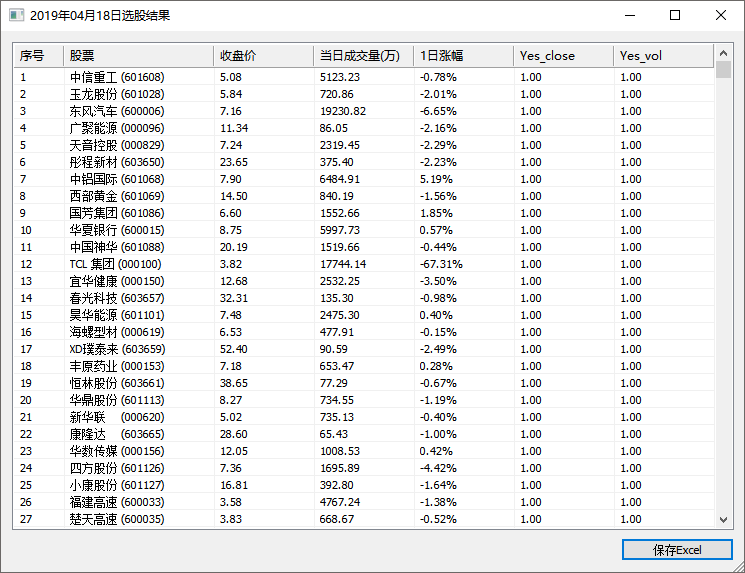Sort by the 1日涨幅 column header
Image resolution: width=745 pixels, height=573 pixels.
(x=462, y=56)
